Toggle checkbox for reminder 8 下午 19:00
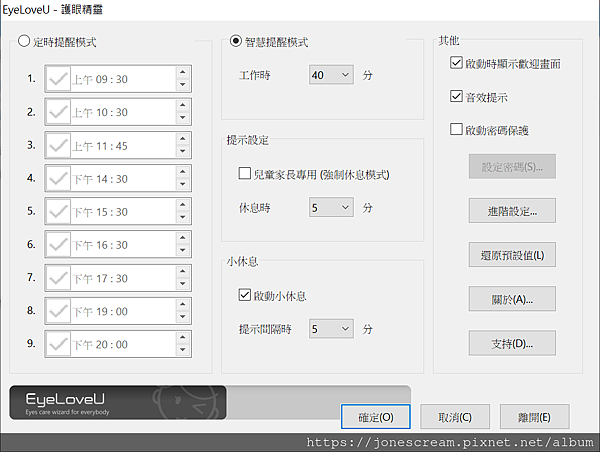This screenshot has height=452, width=600. pos(58,311)
